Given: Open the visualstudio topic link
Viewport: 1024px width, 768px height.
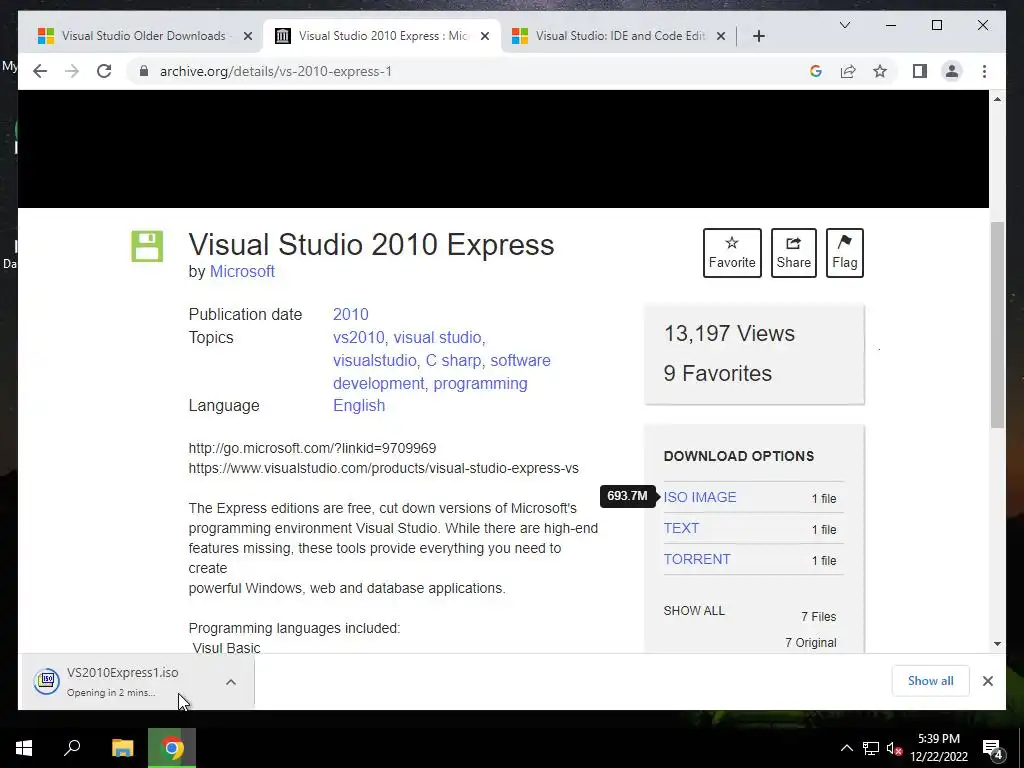Looking at the screenshot, I should tap(374, 360).
